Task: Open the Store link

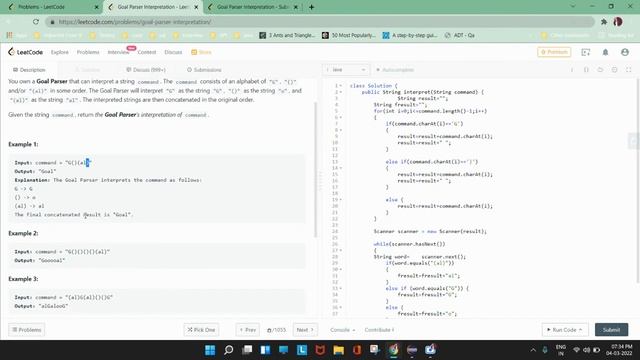Action: (x=201, y=52)
